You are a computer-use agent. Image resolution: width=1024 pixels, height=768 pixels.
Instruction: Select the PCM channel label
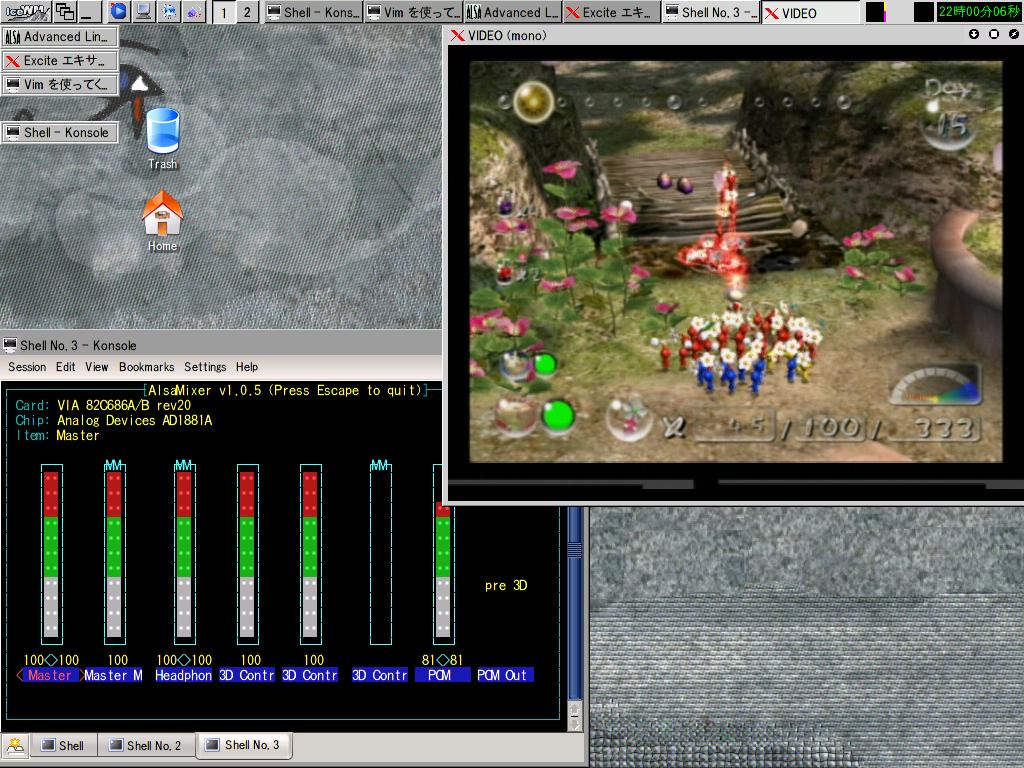[442, 675]
